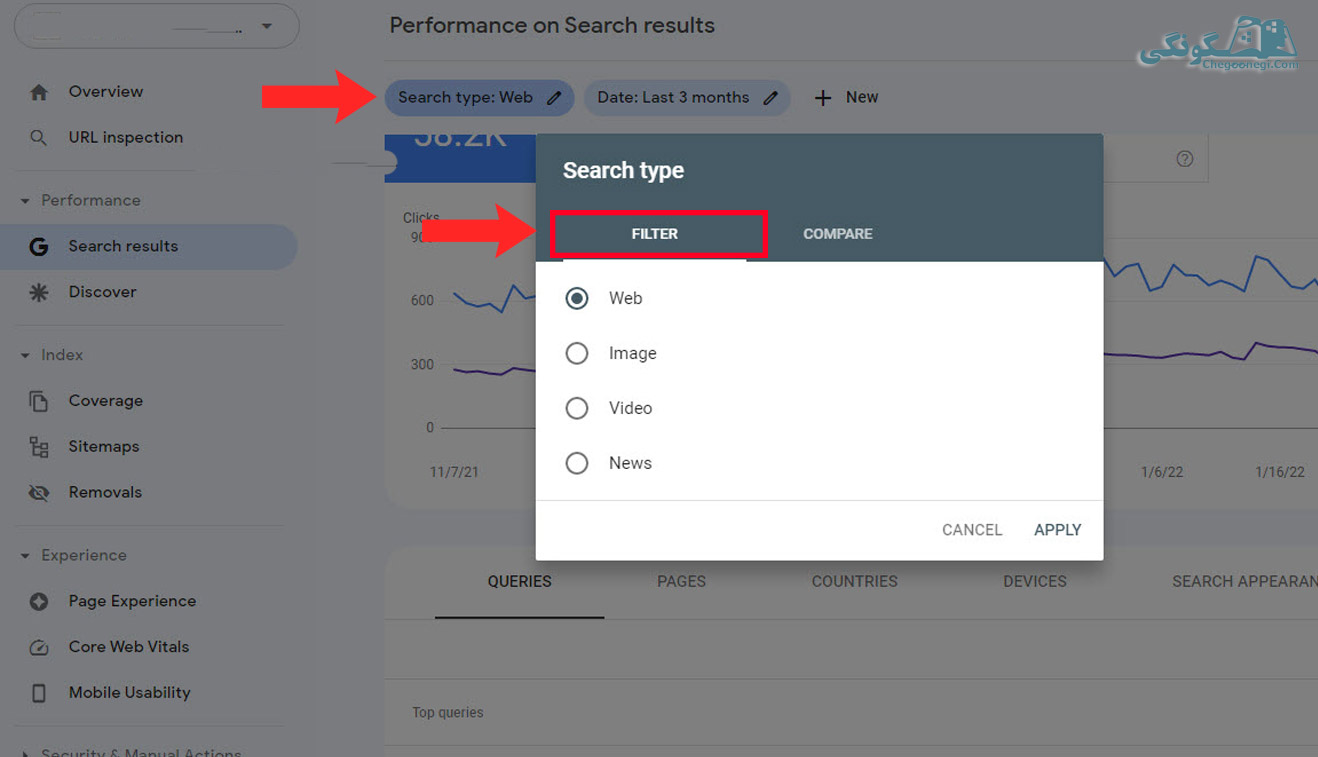The image size is (1318, 757).
Task: Collapse the Performance section
Action: click(x=25, y=201)
